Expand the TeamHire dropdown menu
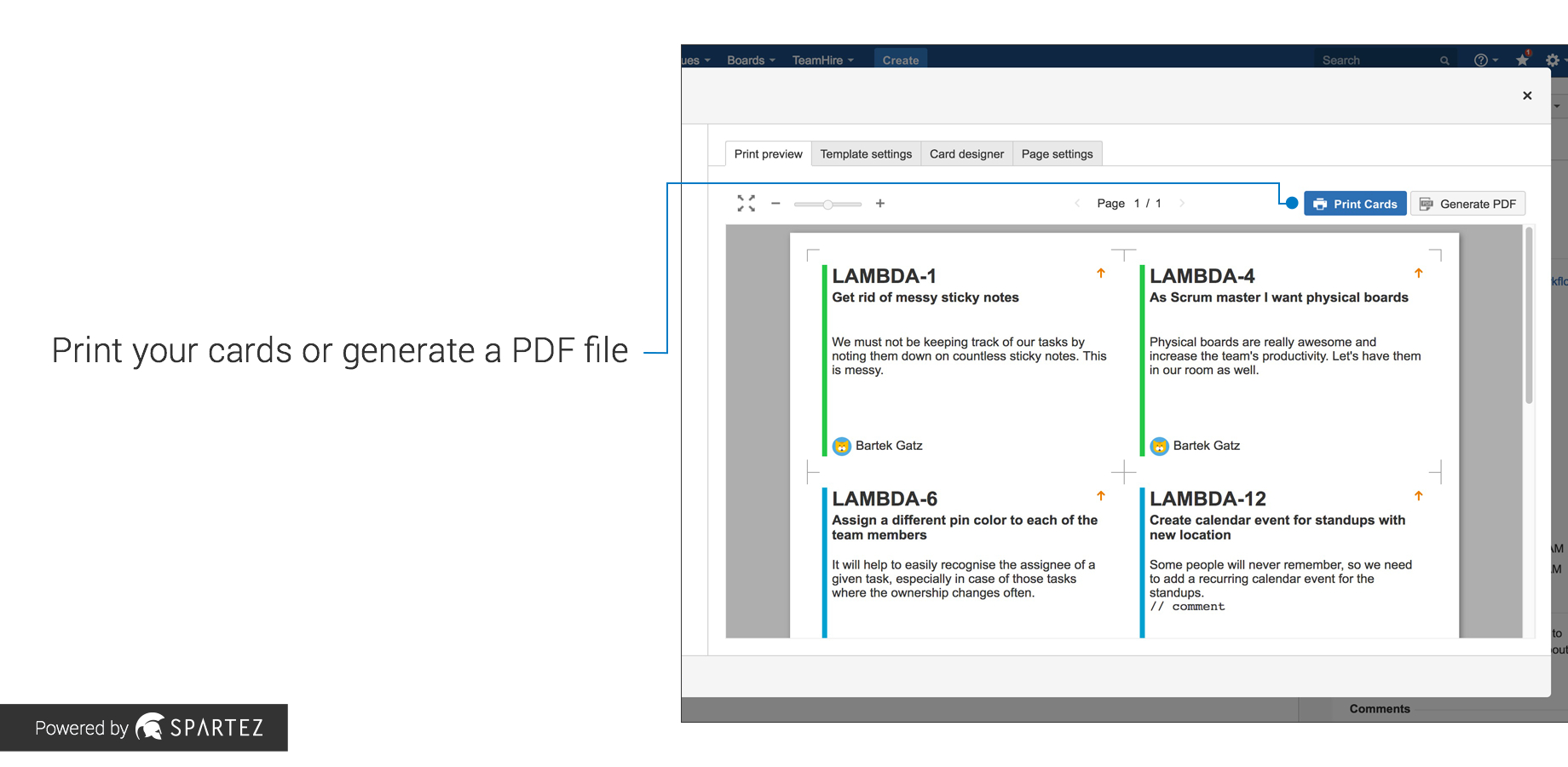The image size is (1568, 767). [x=822, y=60]
